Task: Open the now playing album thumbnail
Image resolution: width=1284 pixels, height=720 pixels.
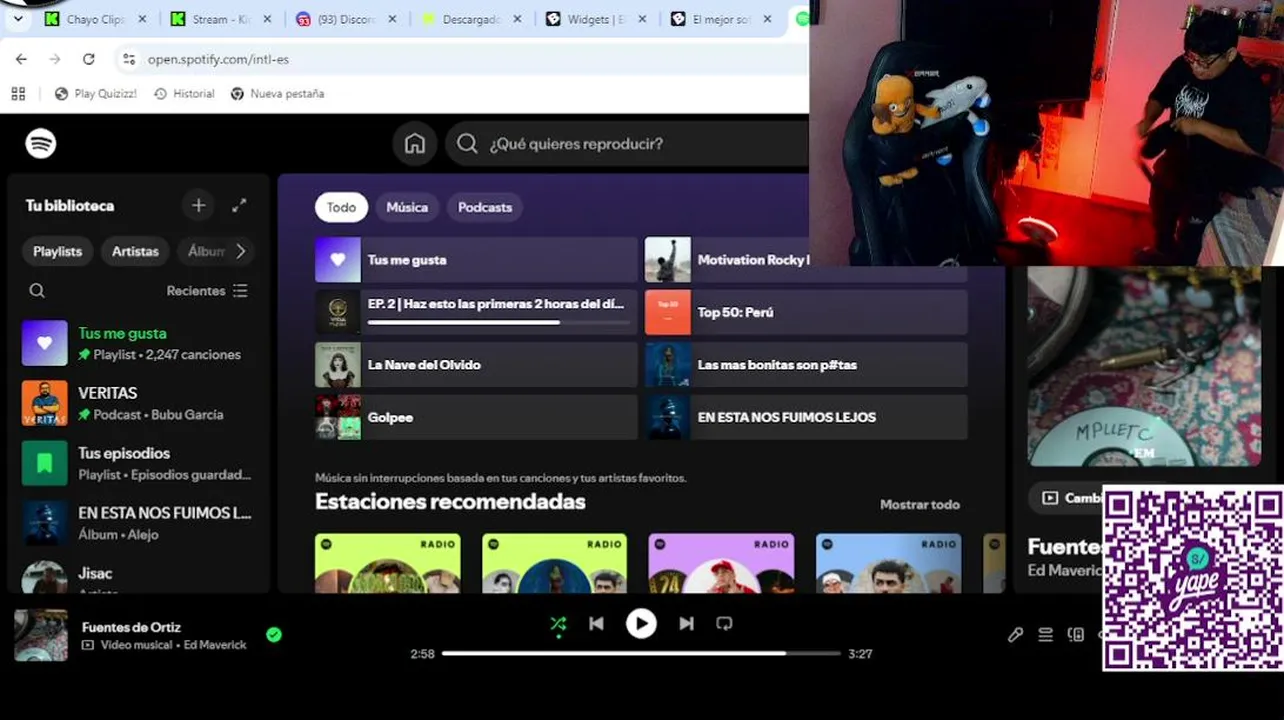Action: 41,635
